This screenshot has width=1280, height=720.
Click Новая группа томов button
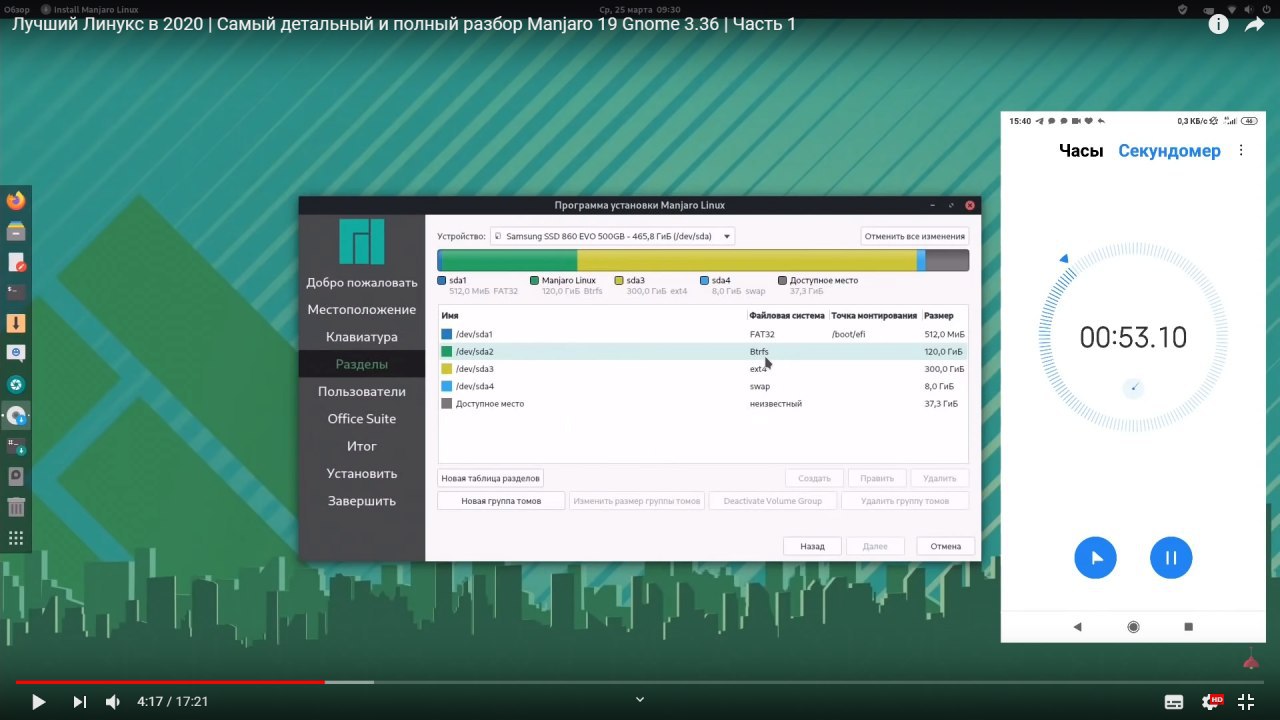(501, 501)
